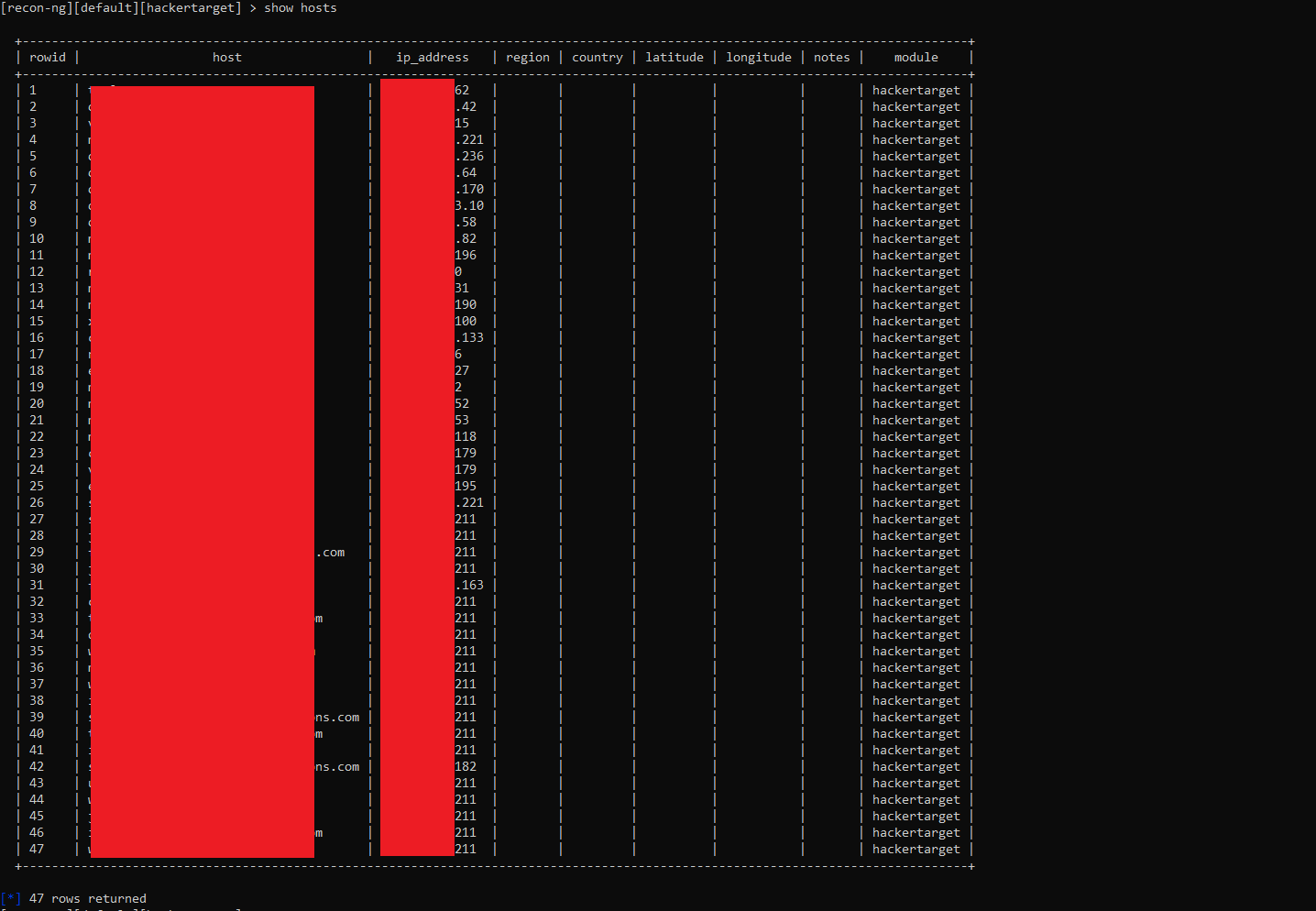Select rowid '20' cell
This screenshot has width=1316, height=911.
[x=37, y=403]
